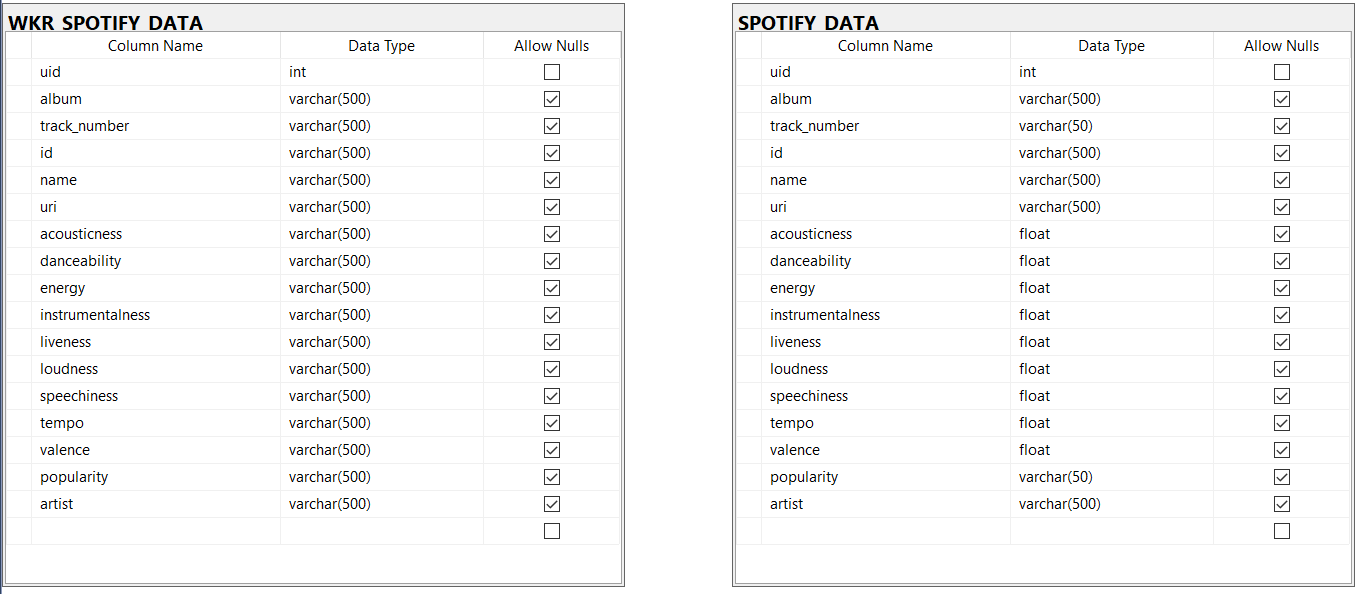Enable Allow Nulls for uid in WKR SPOTIFY DATA
The height and width of the screenshot is (594, 1364).
pyautogui.click(x=551, y=71)
